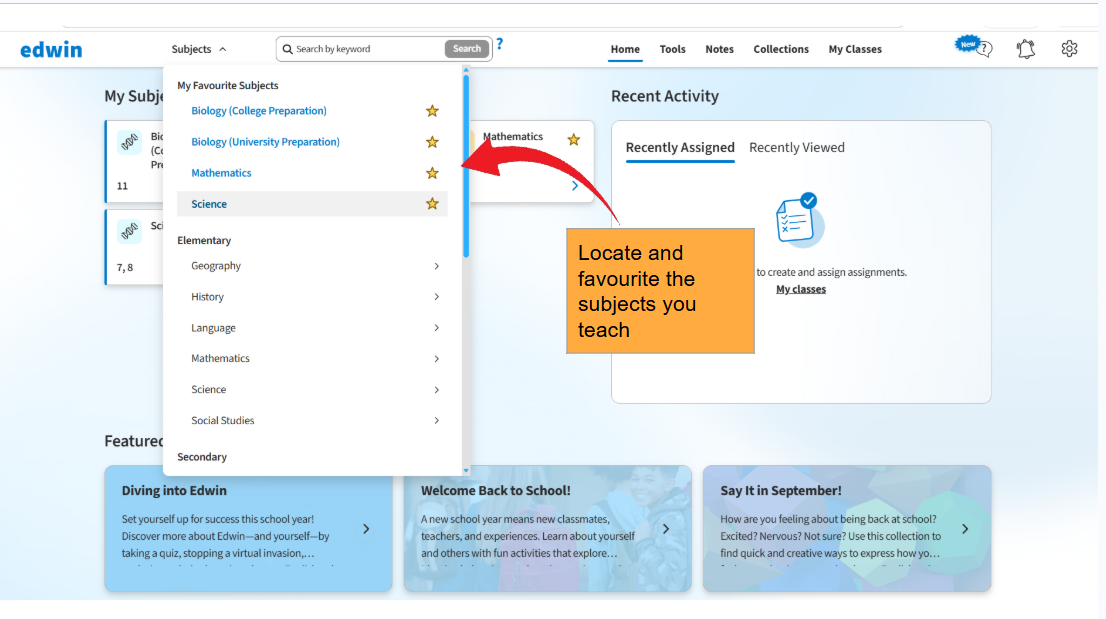1106x619 pixels.
Task: Open Diving into Edwin card arrow
Action: [366, 529]
